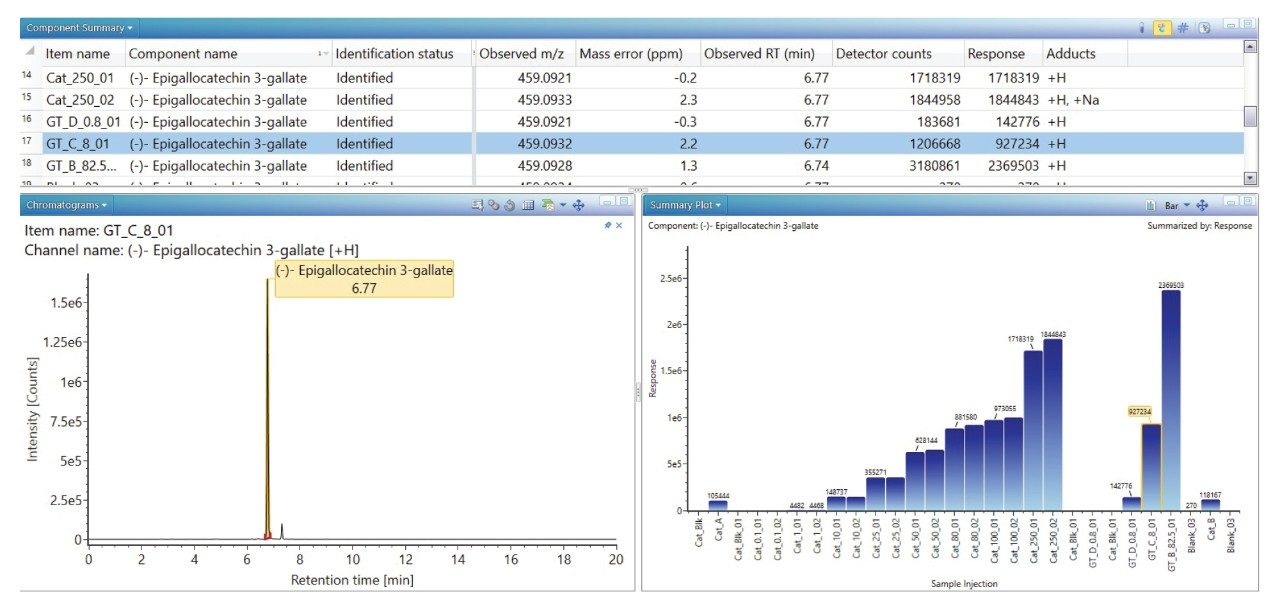This screenshot has width=1280, height=612.
Task: Click the Cat_25_01 bar labeled 355271
Action: tap(875, 494)
